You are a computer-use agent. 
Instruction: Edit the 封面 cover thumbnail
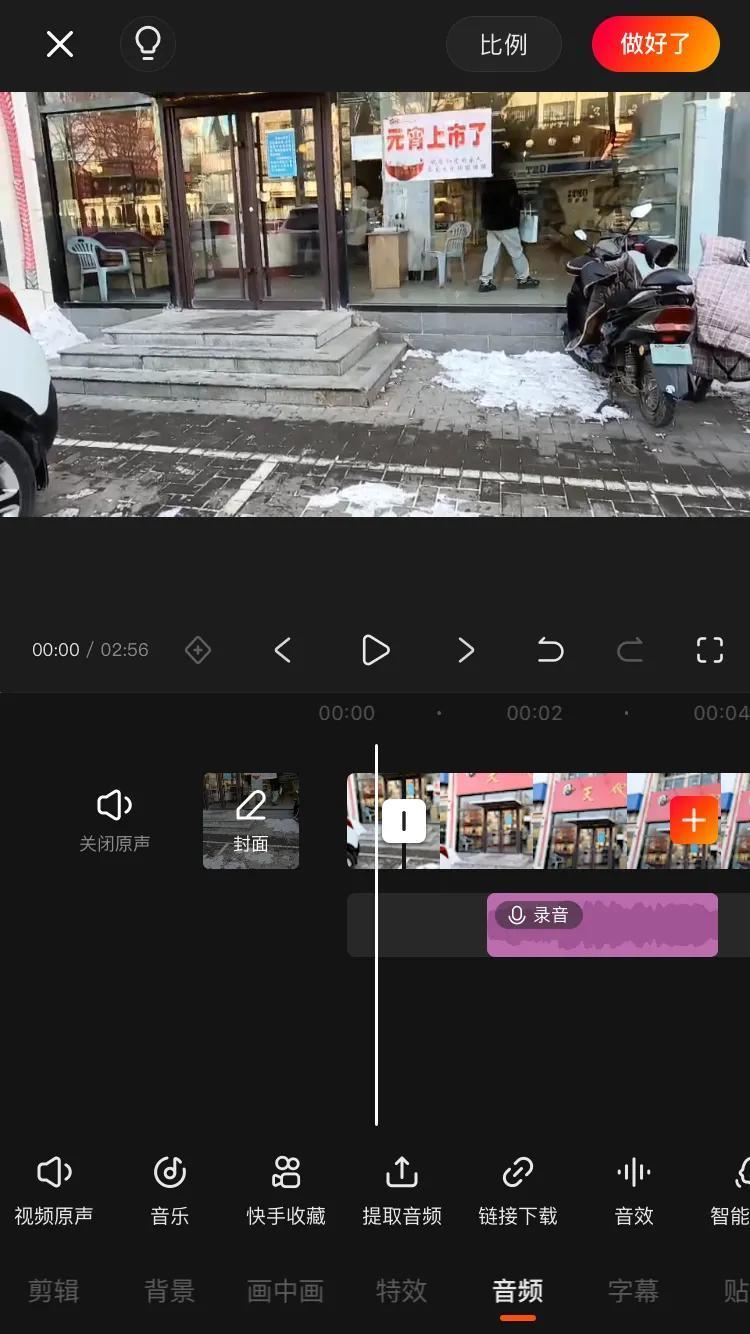(251, 820)
